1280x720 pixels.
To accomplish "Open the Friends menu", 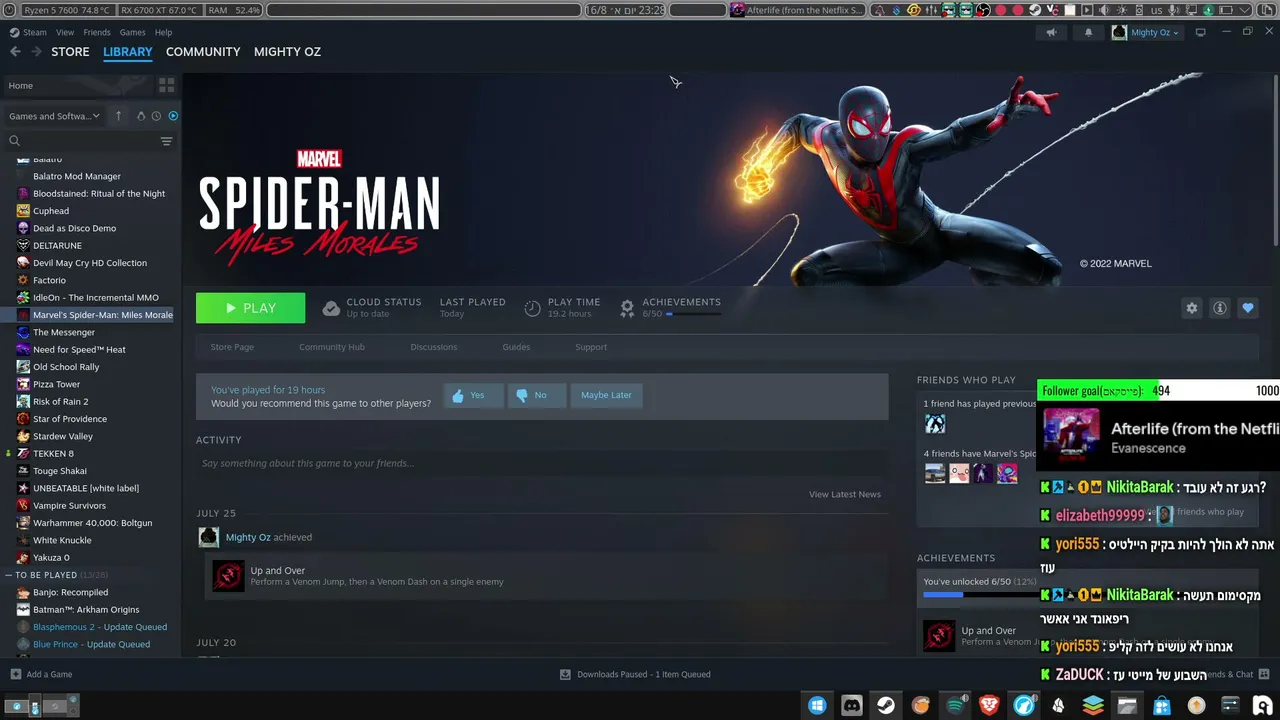I will (x=97, y=32).
